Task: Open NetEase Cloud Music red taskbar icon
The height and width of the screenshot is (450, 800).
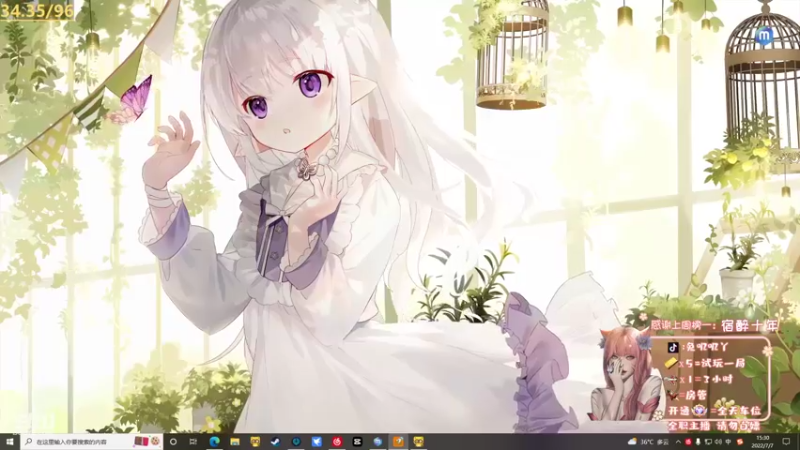Action: 337,441
